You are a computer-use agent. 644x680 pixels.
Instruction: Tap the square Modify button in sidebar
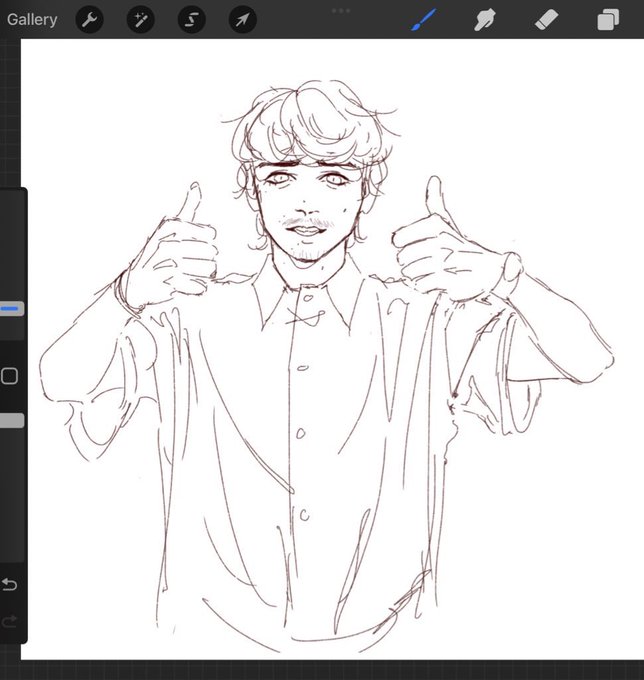pos(9,376)
